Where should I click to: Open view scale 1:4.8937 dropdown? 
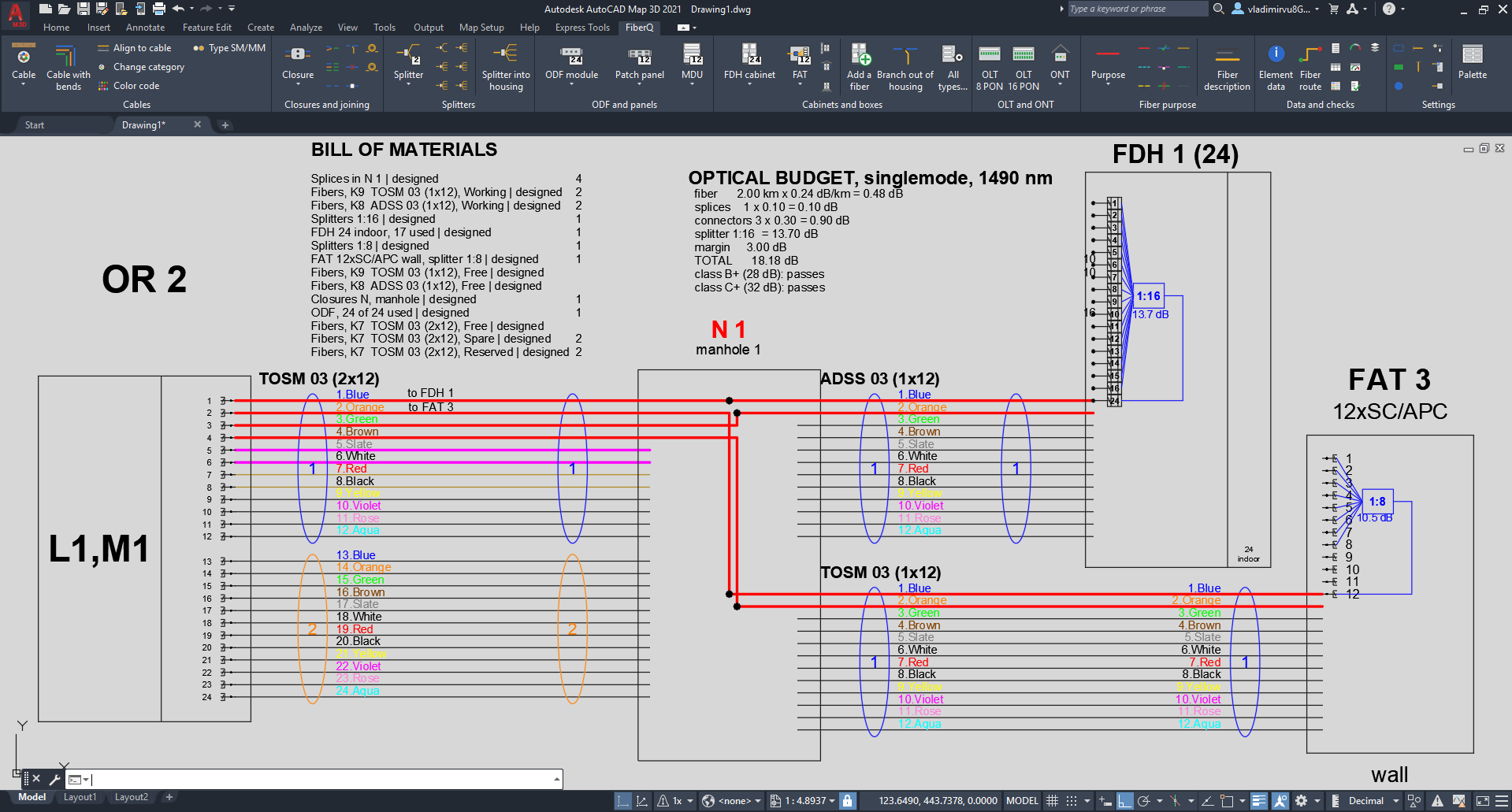(802, 801)
